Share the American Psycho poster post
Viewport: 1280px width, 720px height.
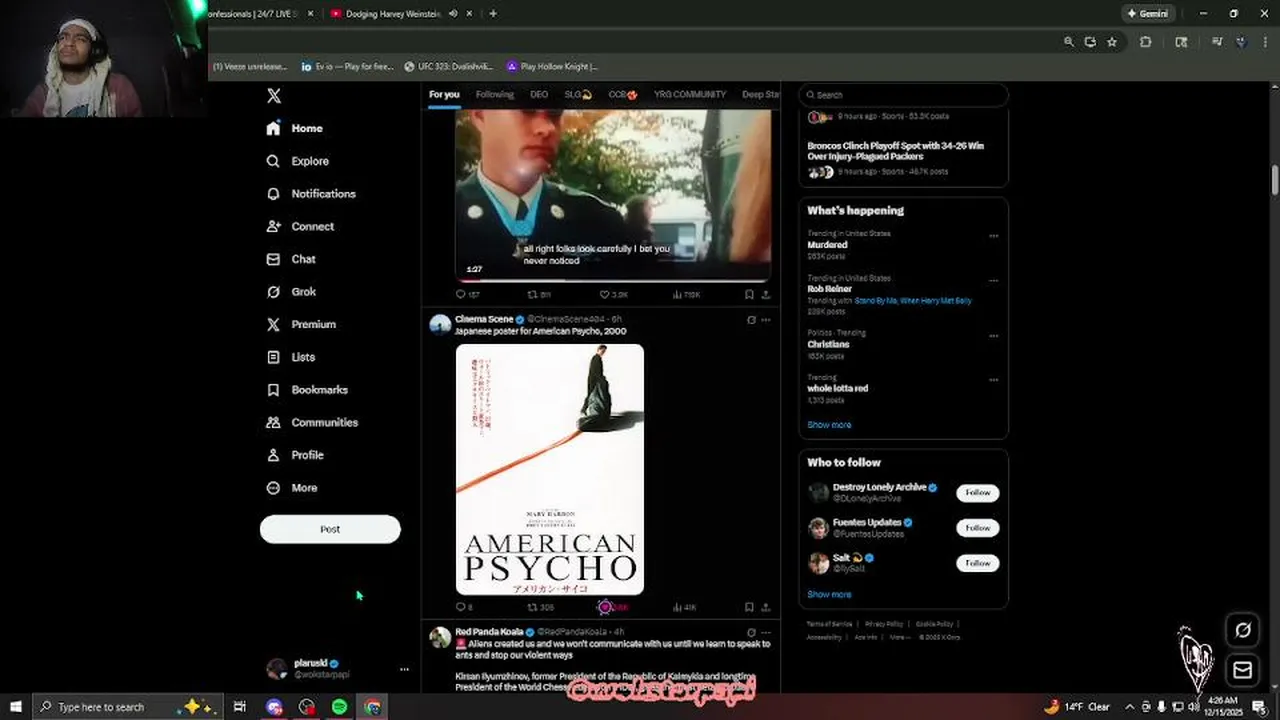[766, 607]
